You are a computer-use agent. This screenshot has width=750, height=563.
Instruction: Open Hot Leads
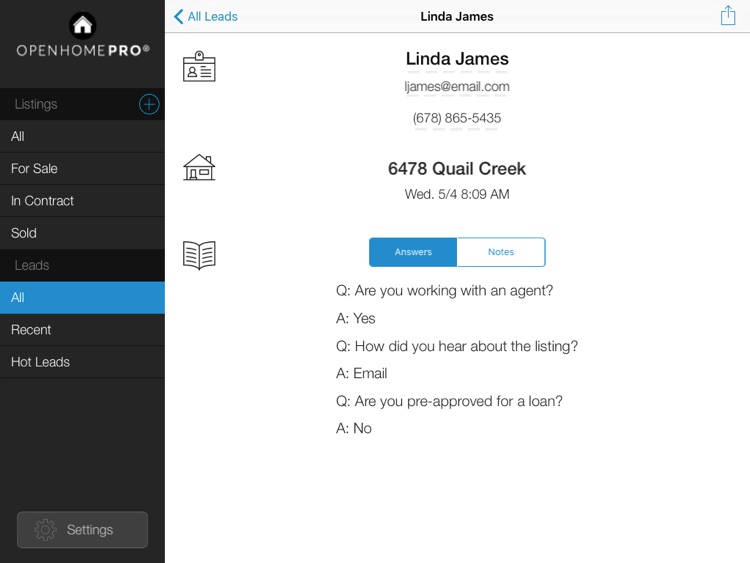point(82,362)
